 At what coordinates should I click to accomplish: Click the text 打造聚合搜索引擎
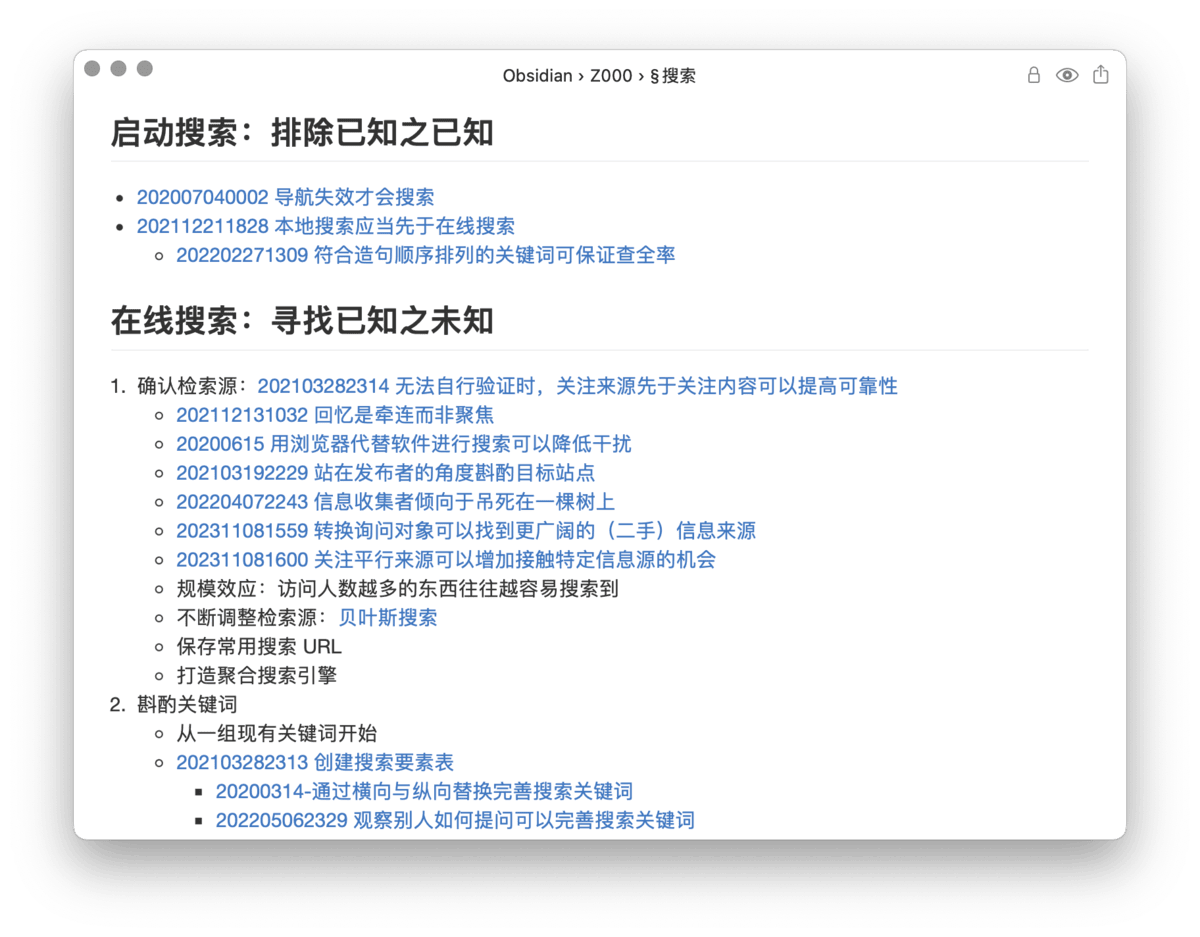pyautogui.click(x=257, y=676)
